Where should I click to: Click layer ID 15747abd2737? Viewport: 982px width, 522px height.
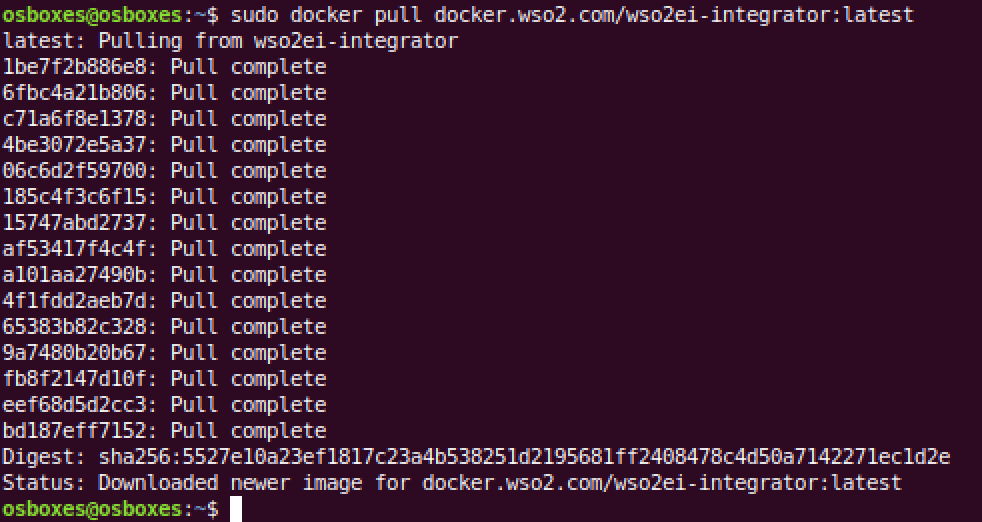(x=80, y=223)
